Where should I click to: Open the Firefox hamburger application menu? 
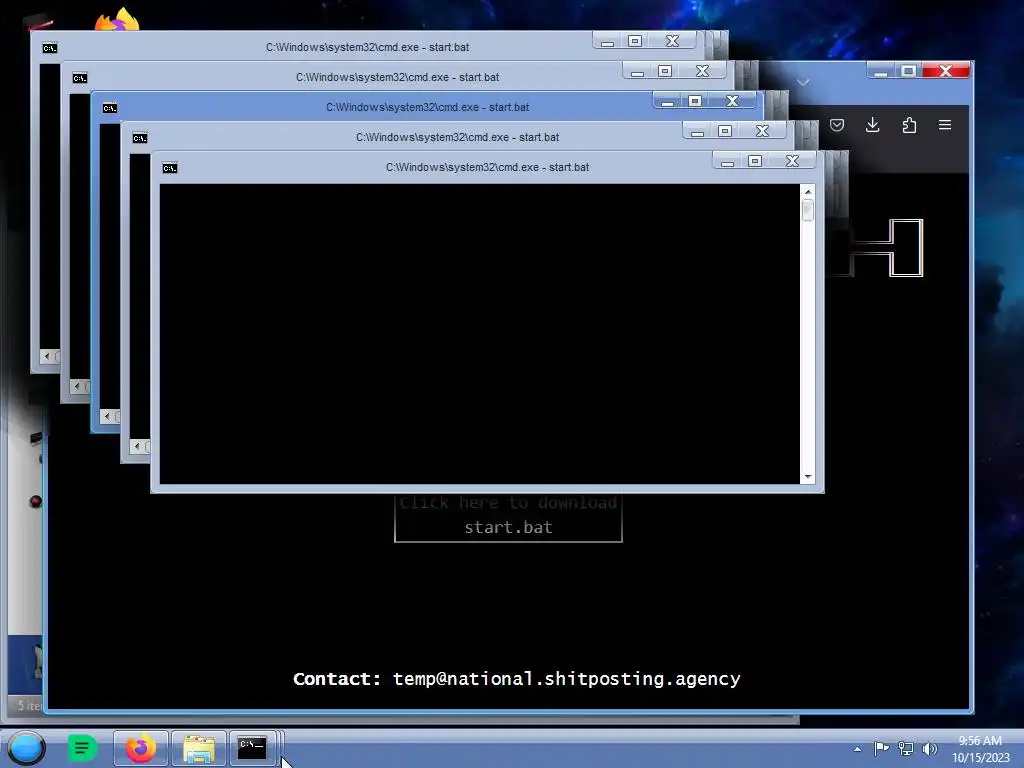click(x=945, y=125)
